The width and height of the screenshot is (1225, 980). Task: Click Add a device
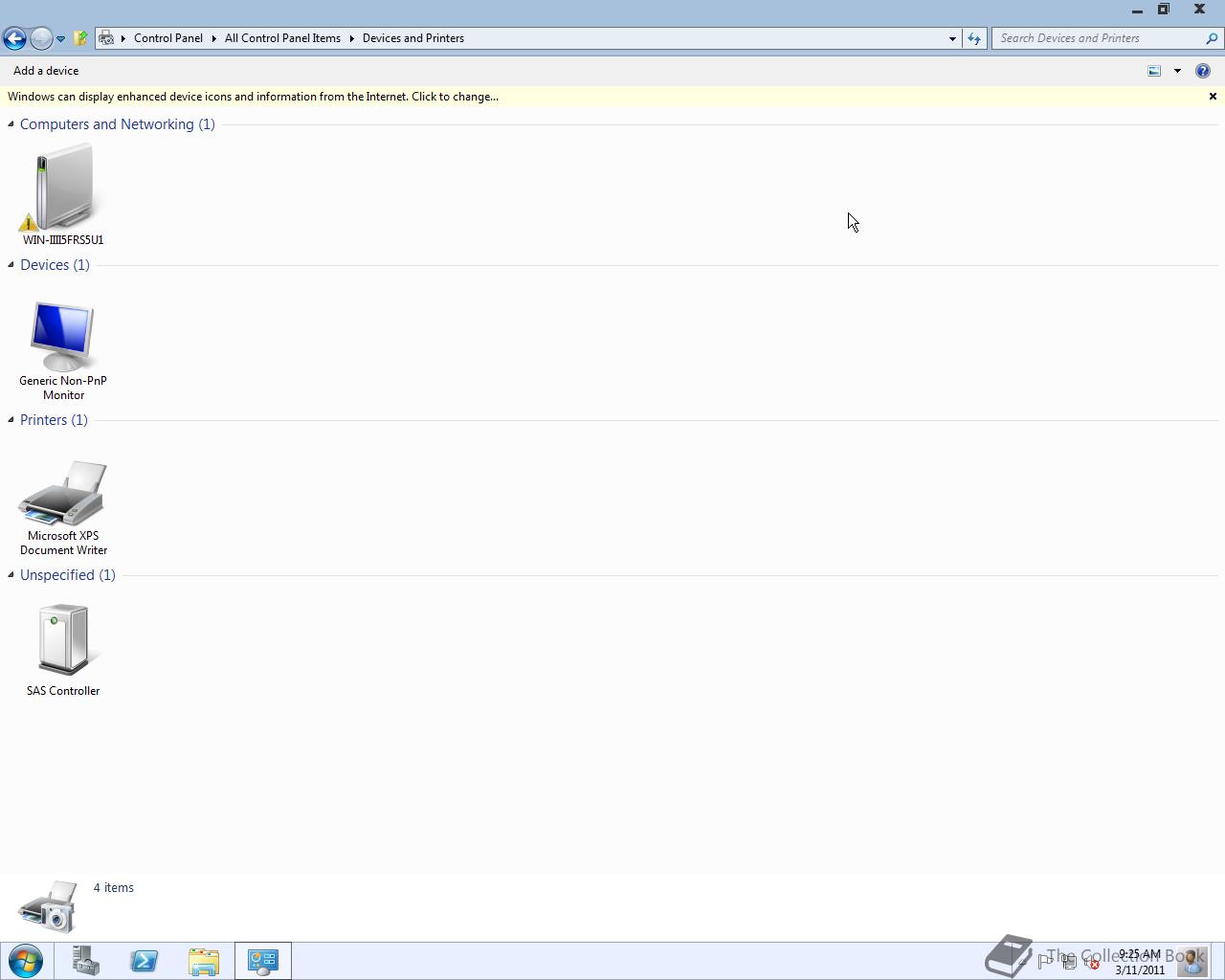pos(46,71)
